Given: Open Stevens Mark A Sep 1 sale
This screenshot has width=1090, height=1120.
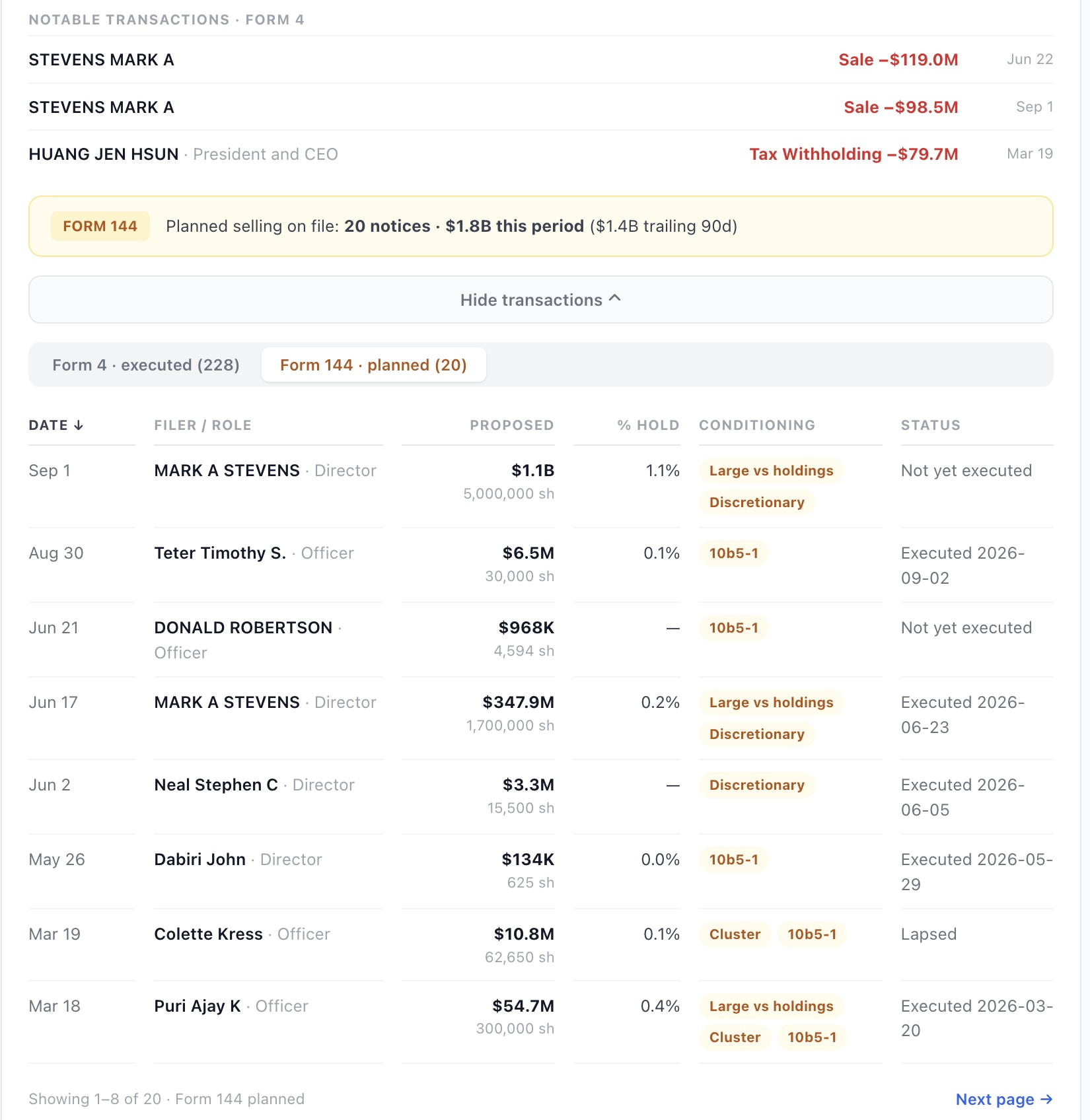Looking at the screenshot, I should click(x=540, y=108).
